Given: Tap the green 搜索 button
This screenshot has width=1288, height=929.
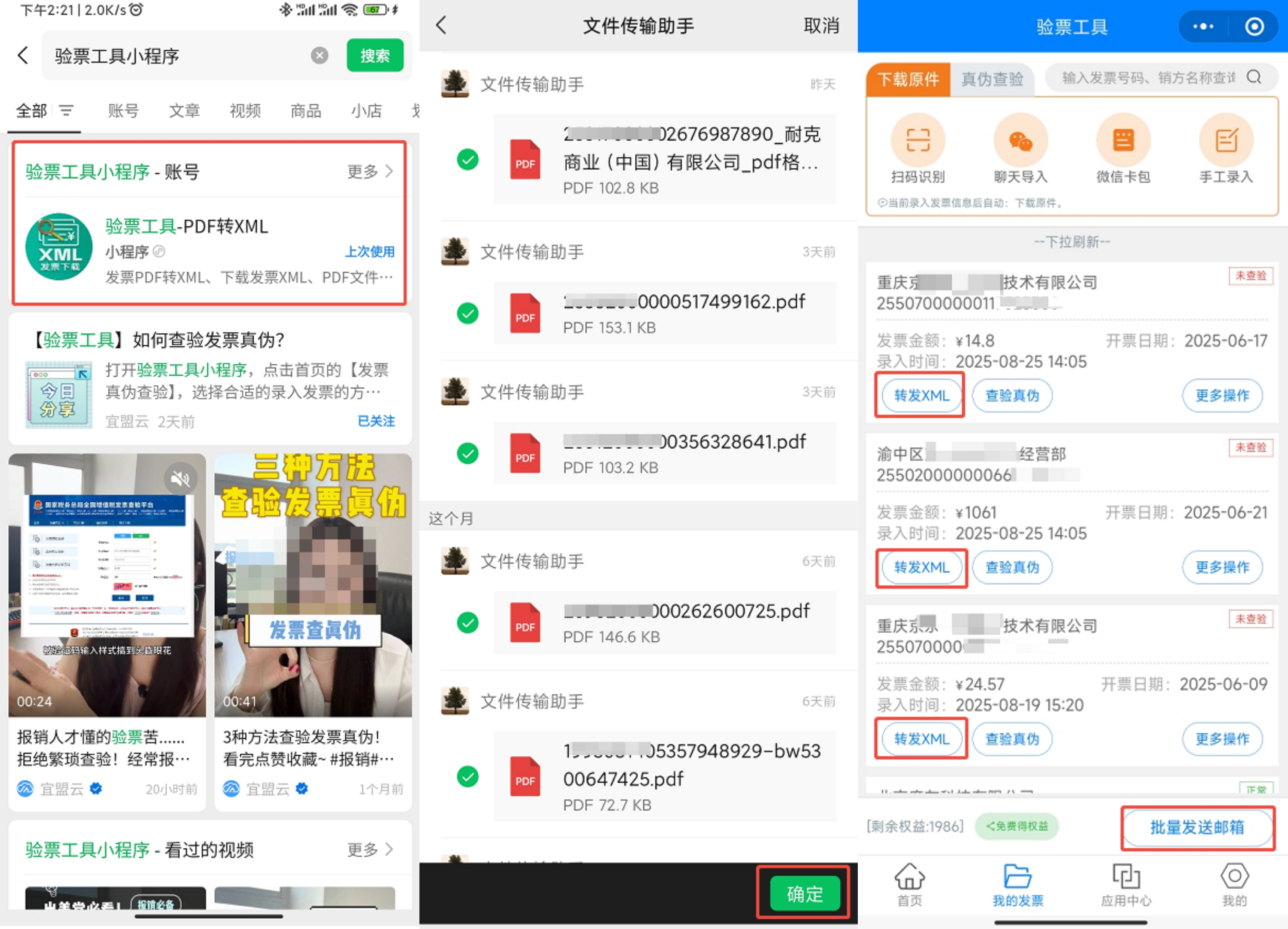Looking at the screenshot, I should (x=375, y=55).
